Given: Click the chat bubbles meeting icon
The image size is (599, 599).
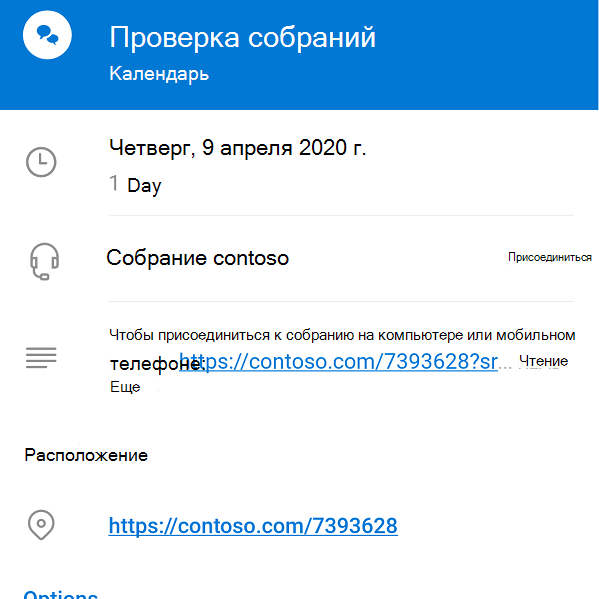Looking at the screenshot, I should [x=47, y=35].
